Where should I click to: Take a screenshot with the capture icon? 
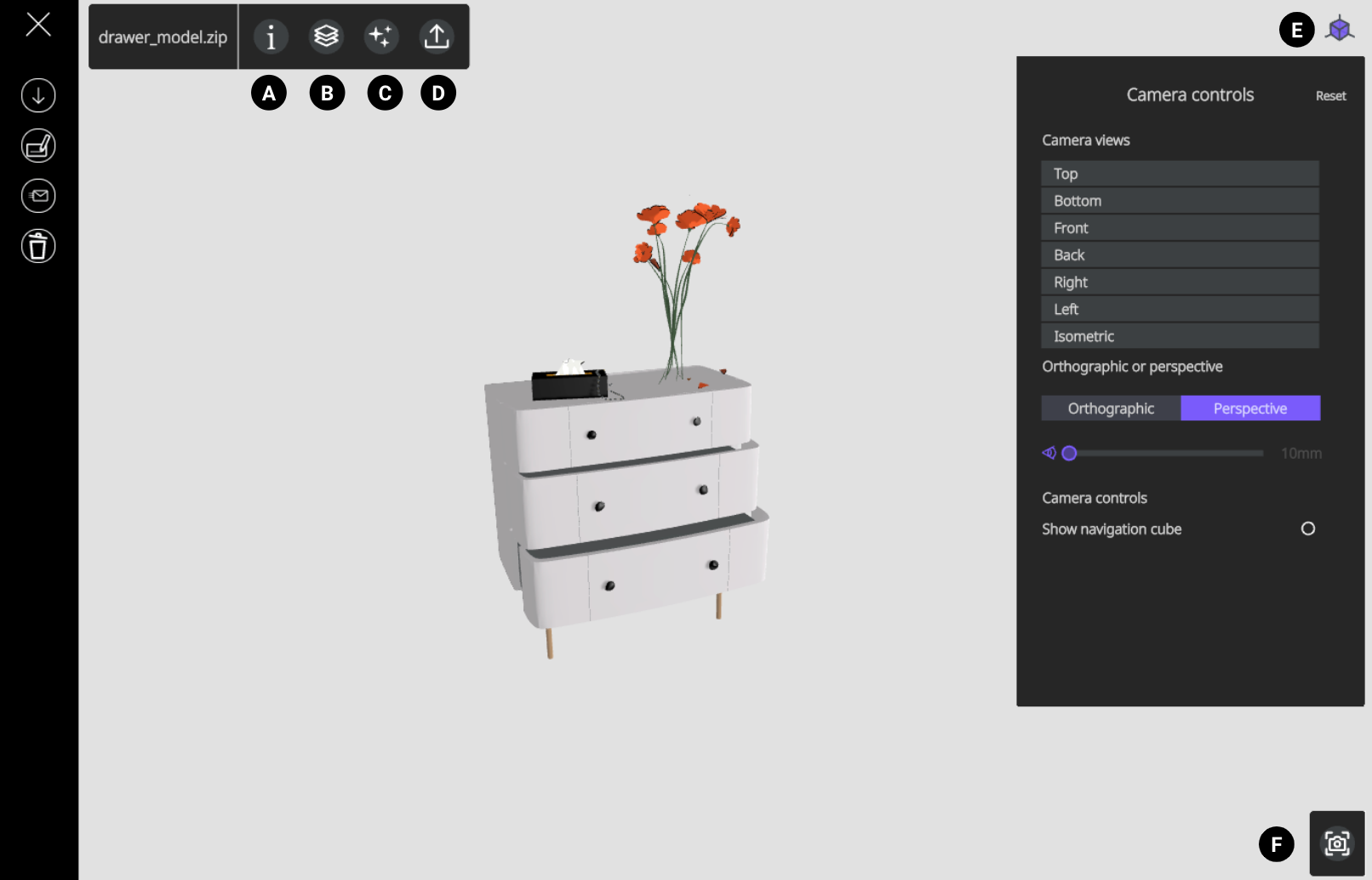[x=1337, y=843]
